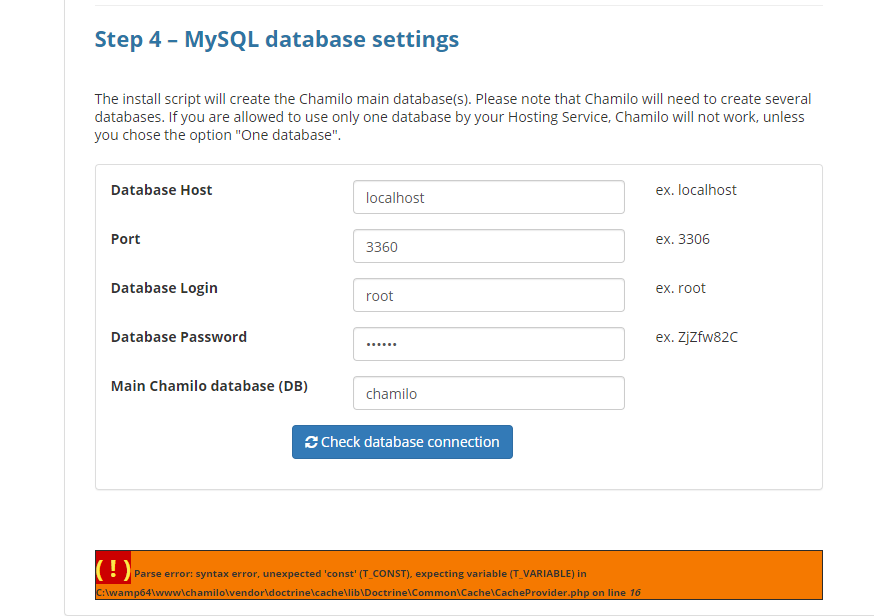The image size is (874, 616).
Task: Click the Database Host label
Action: pyautogui.click(x=161, y=190)
